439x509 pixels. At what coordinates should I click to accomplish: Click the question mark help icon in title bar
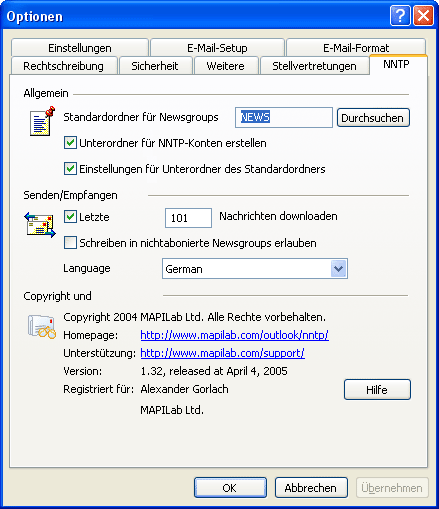400,15
